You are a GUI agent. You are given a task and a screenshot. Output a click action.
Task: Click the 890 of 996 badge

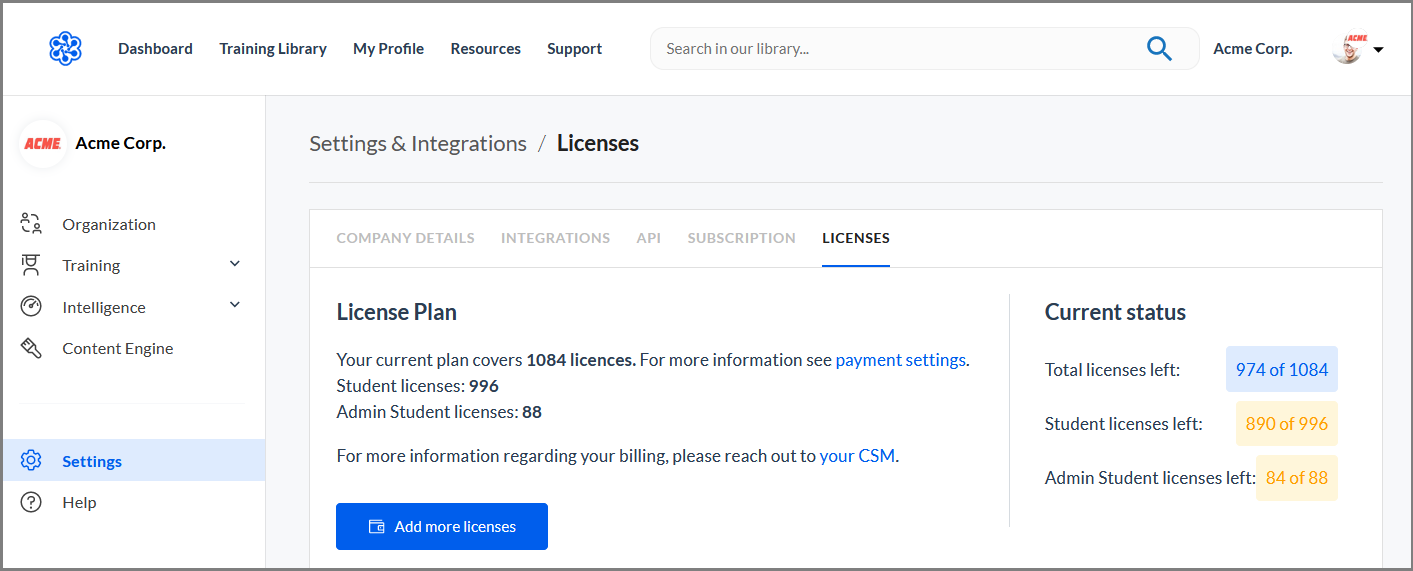click(1287, 423)
